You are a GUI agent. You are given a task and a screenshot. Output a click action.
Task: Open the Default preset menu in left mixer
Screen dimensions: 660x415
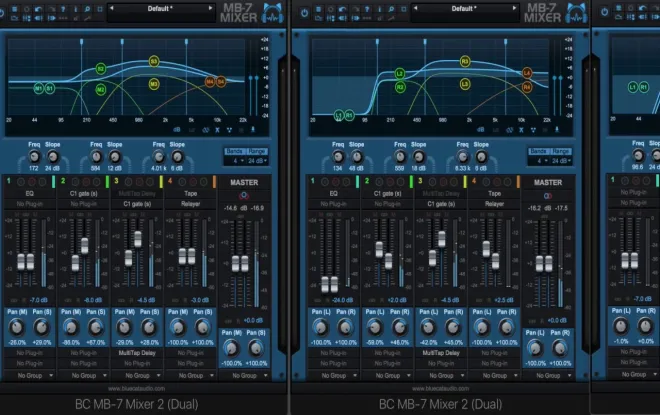point(157,8)
